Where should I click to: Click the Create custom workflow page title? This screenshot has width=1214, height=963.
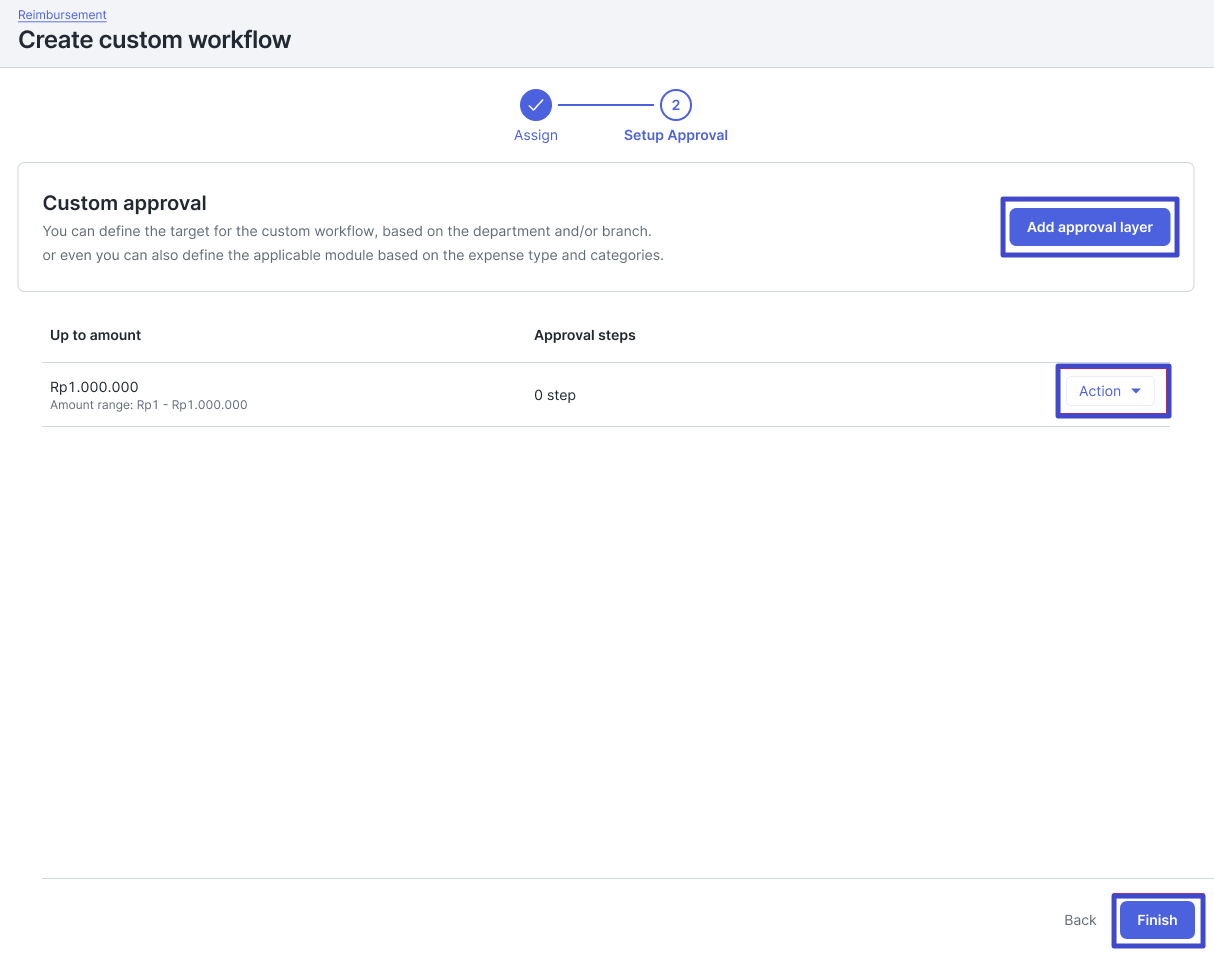pos(154,40)
